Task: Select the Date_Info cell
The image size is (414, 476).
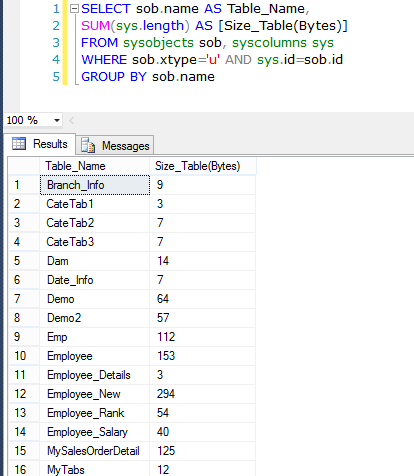Action: [x=95, y=280]
